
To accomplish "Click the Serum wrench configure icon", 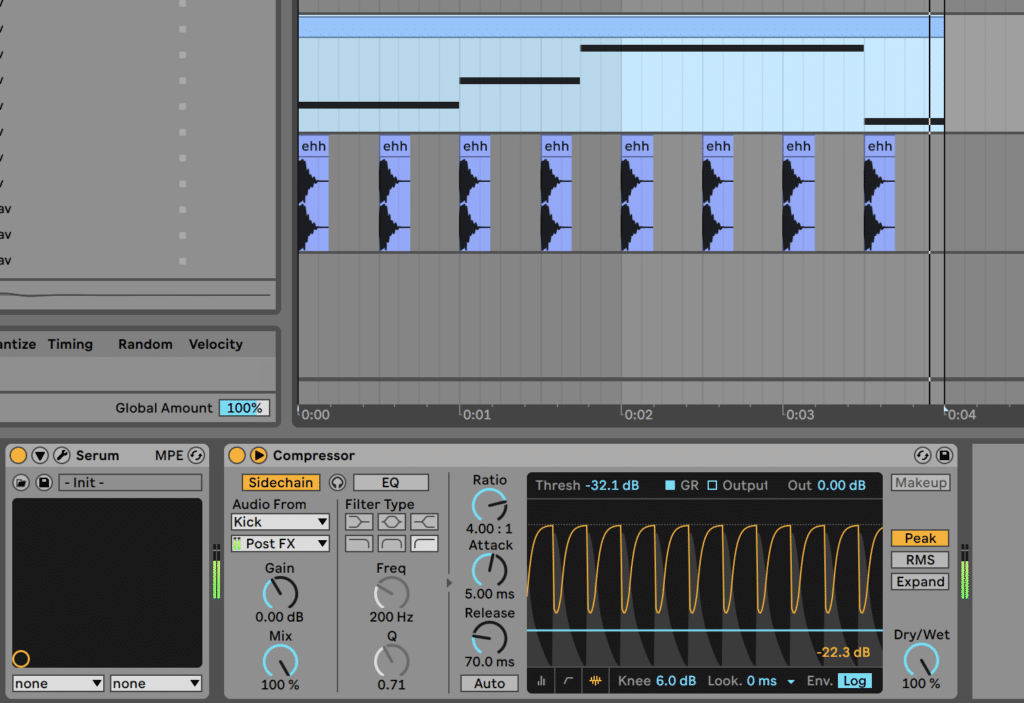I will [61, 456].
